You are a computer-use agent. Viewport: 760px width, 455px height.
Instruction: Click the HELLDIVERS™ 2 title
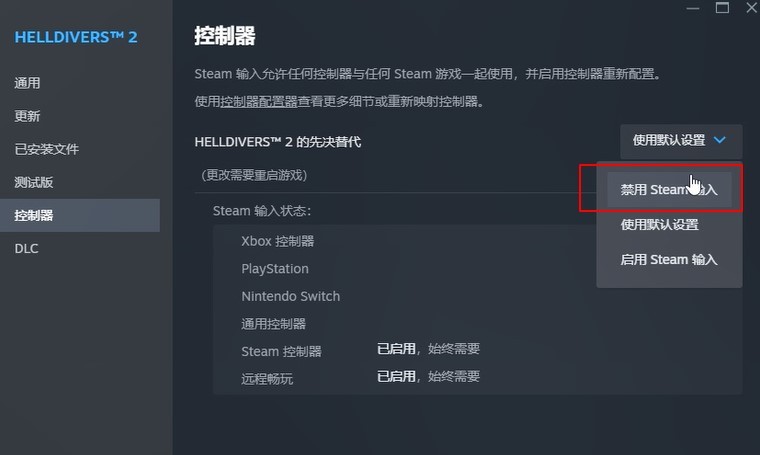pyautogui.click(x=76, y=37)
